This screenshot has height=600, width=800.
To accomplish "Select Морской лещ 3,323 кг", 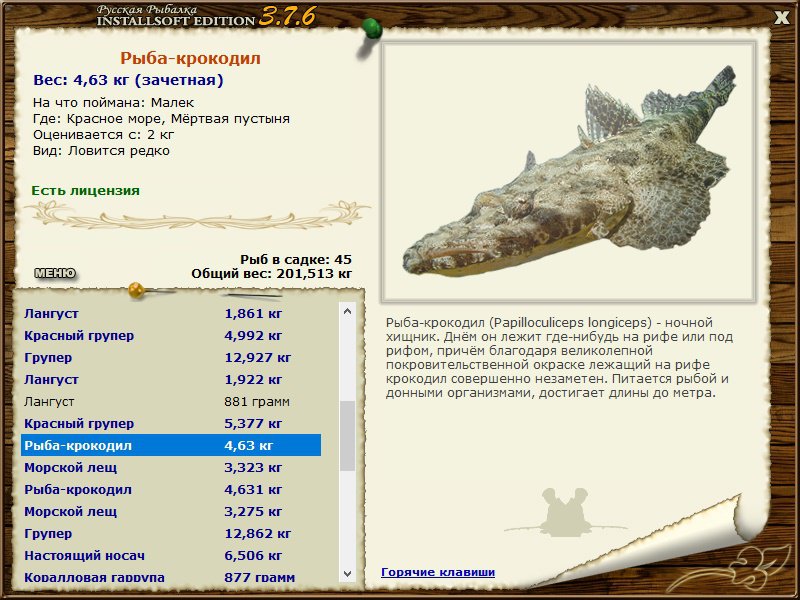I will click(170, 468).
